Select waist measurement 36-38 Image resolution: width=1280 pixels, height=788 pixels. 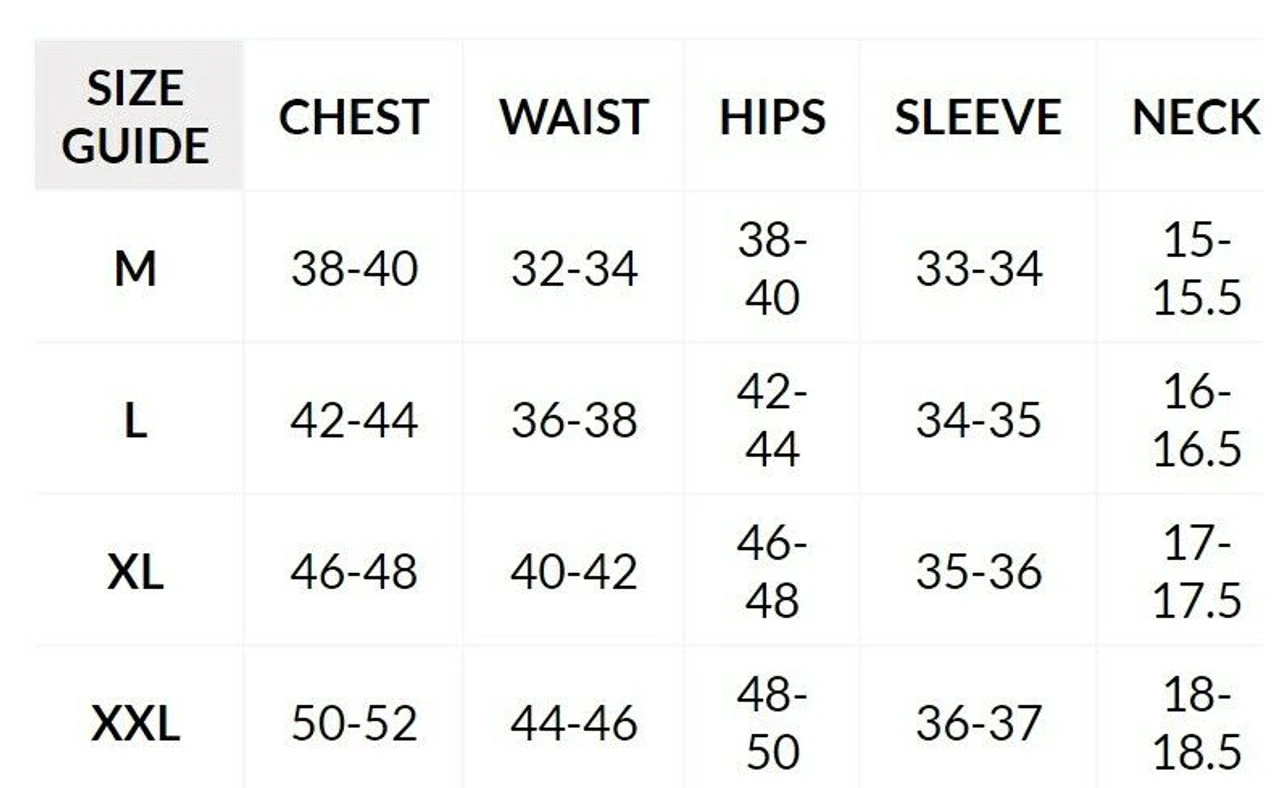(574, 421)
